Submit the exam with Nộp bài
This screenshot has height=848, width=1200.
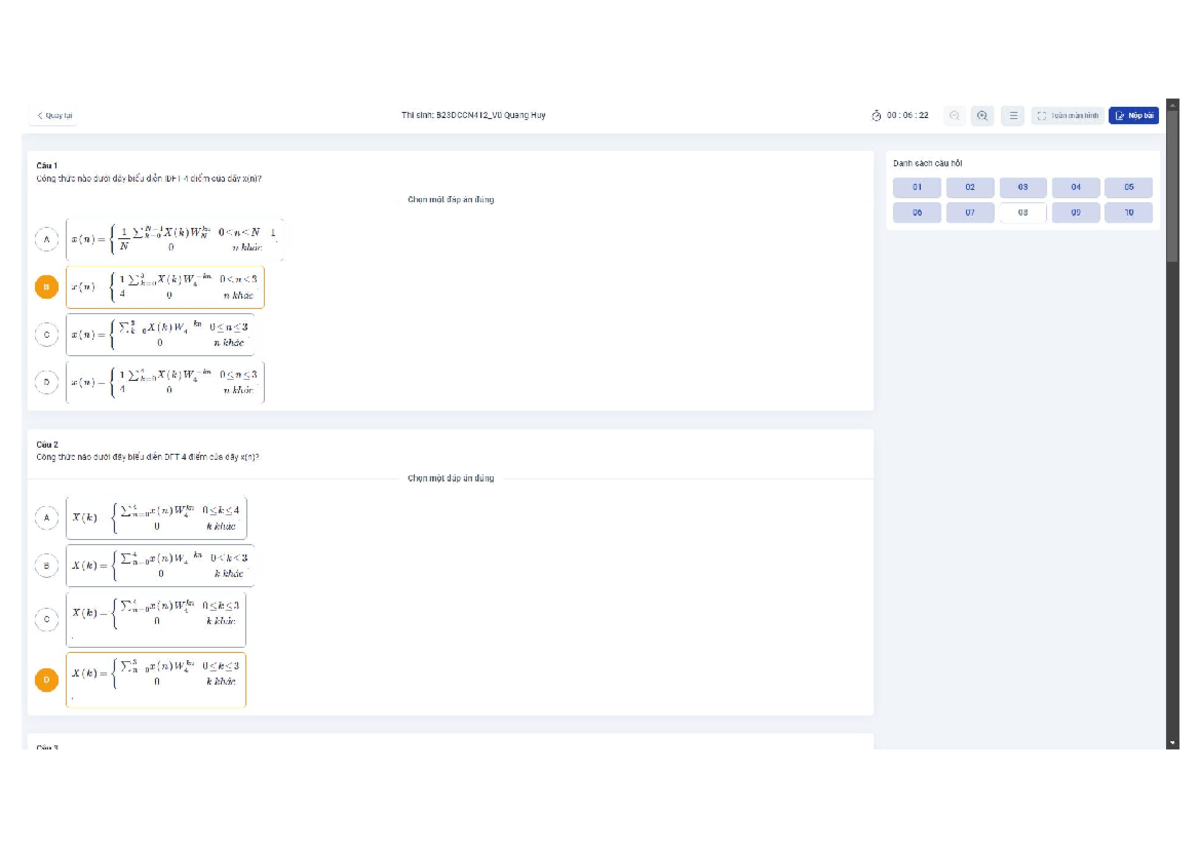click(1134, 116)
